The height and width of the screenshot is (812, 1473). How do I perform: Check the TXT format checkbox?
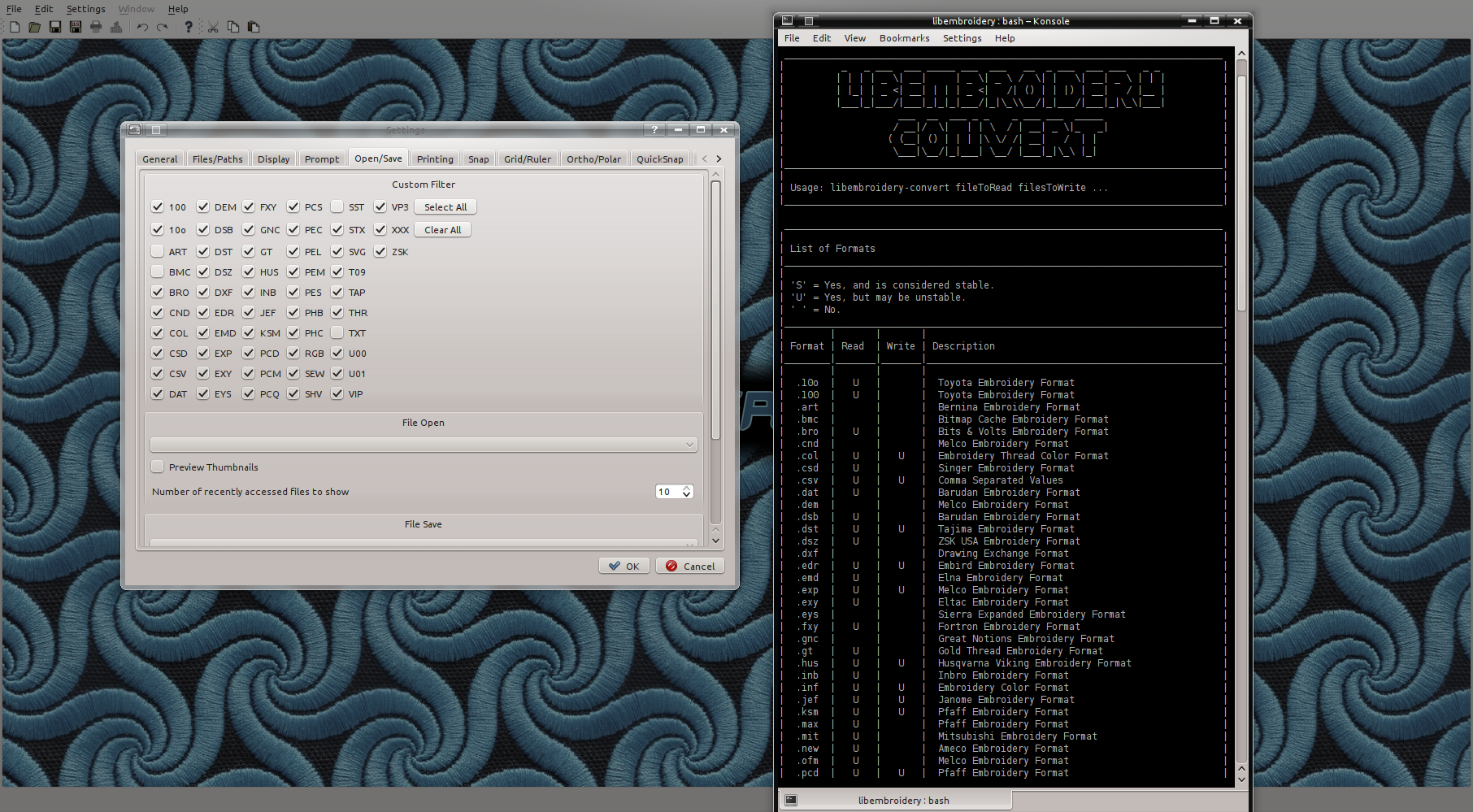pos(337,332)
